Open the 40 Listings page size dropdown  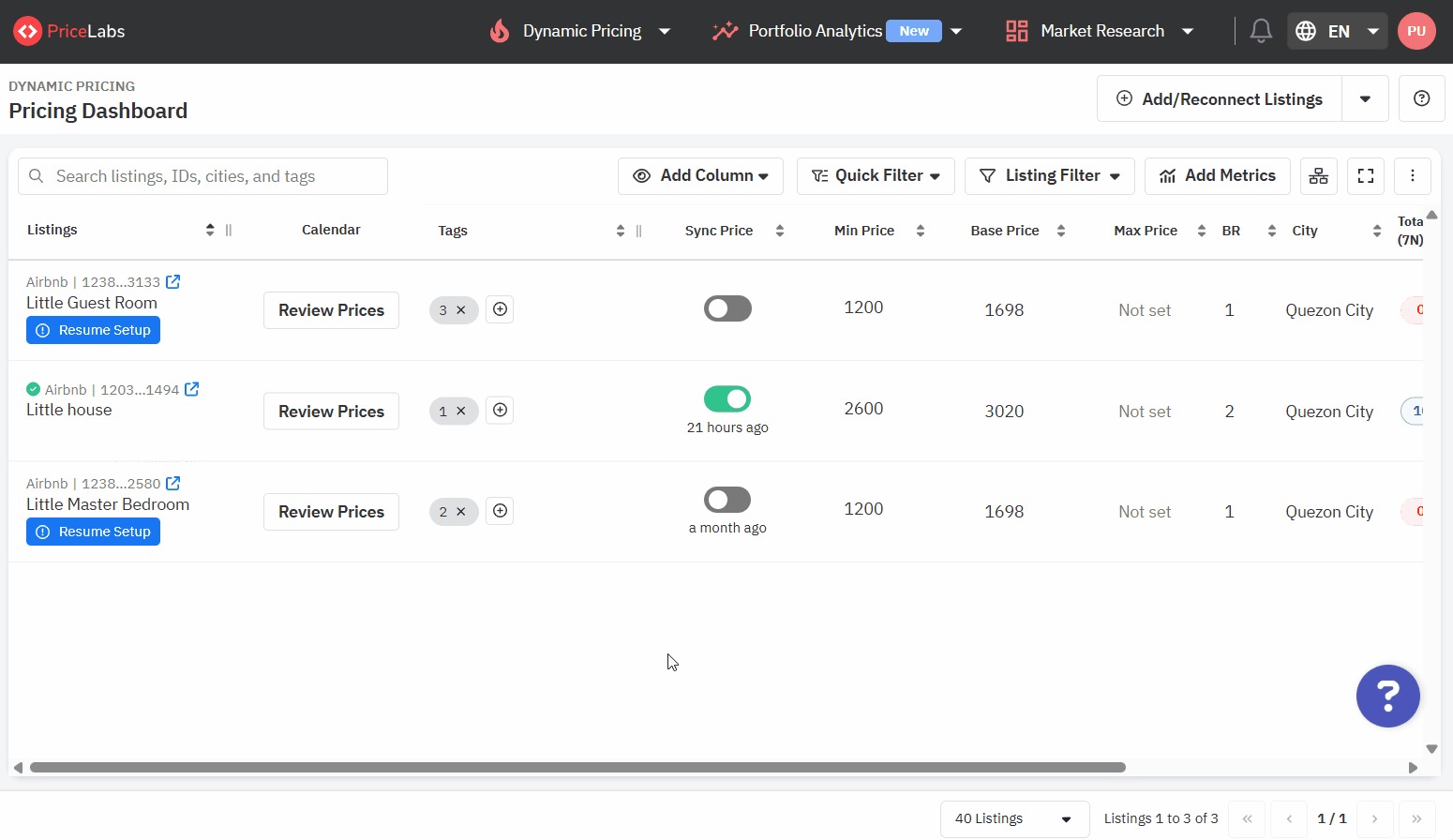1014,818
